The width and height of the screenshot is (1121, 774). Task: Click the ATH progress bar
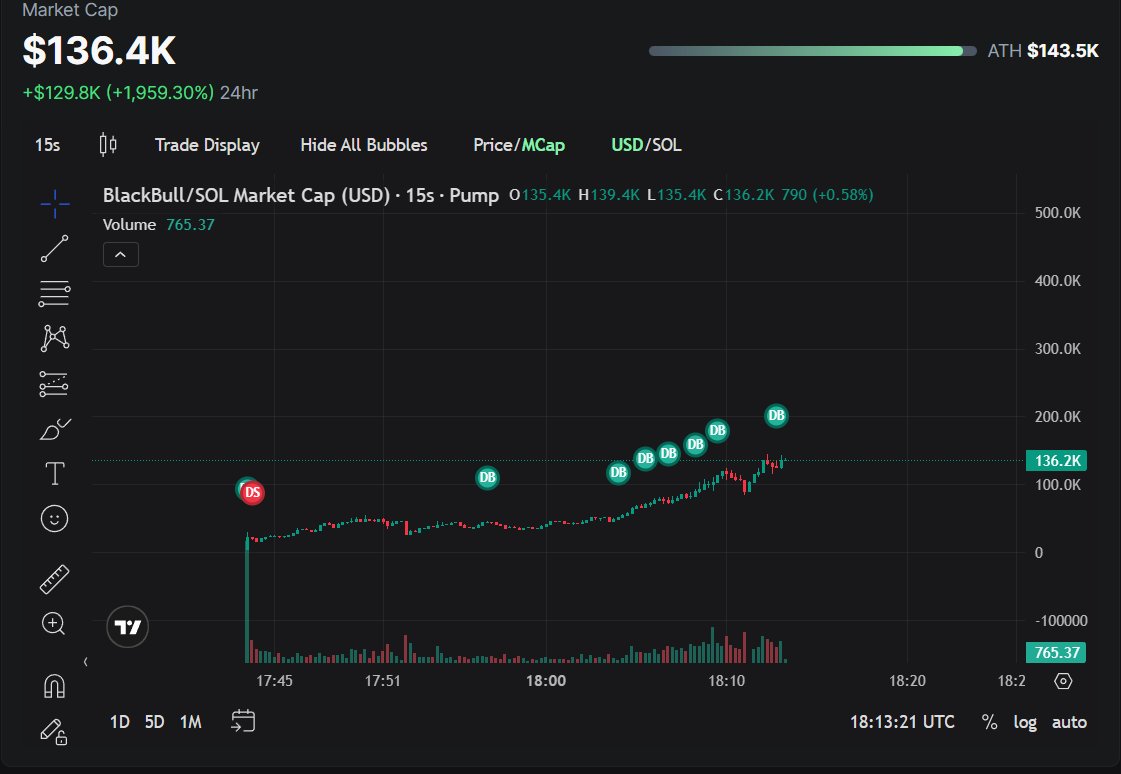pos(810,50)
